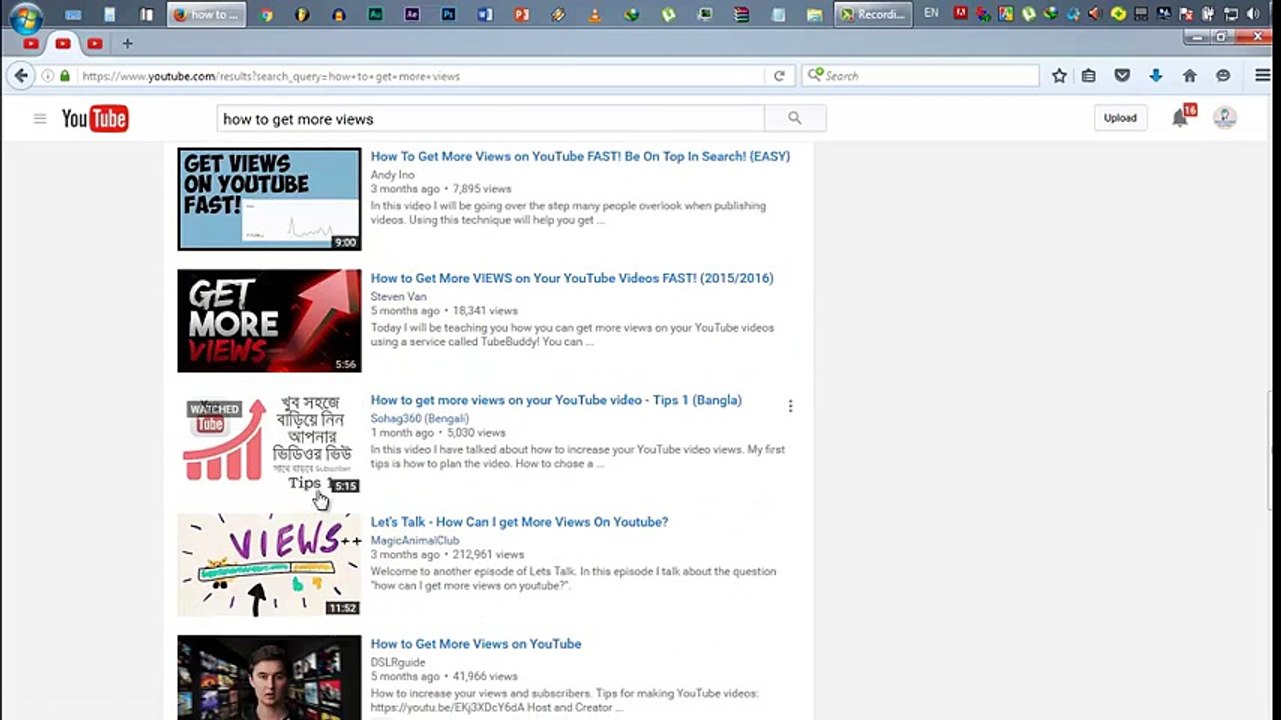The width and height of the screenshot is (1281, 720).
Task: Click the DSLRguide presenter thumbnail
Action: click(269, 678)
